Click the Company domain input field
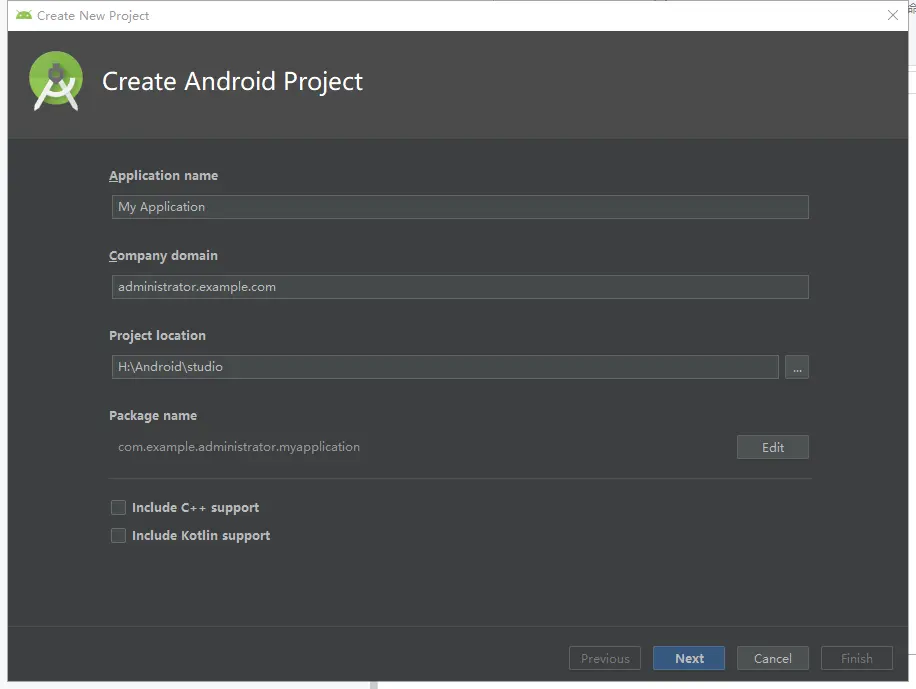This screenshot has height=689, width=916. (x=460, y=287)
